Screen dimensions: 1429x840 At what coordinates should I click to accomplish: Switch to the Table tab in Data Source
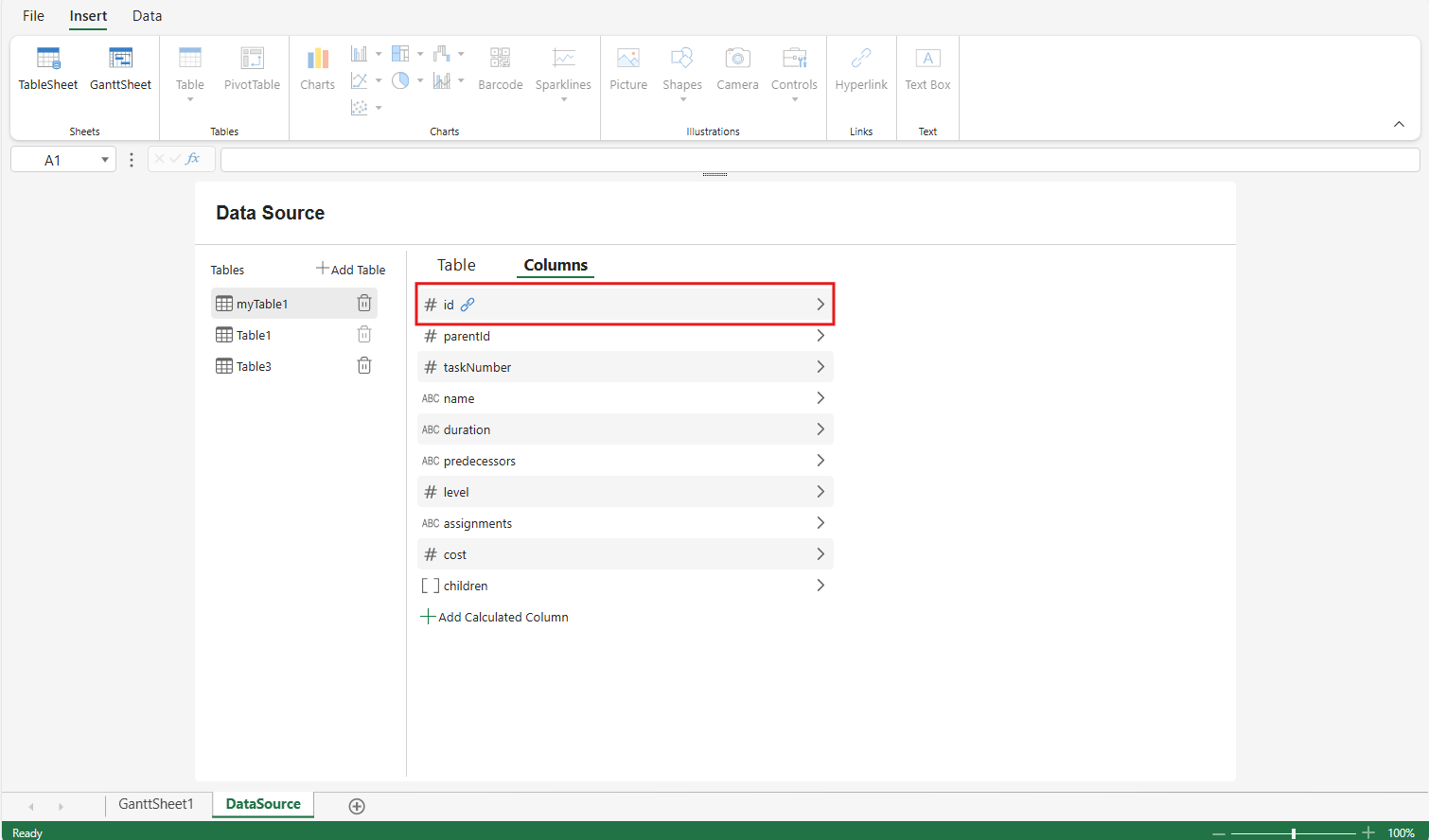coord(456,265)
